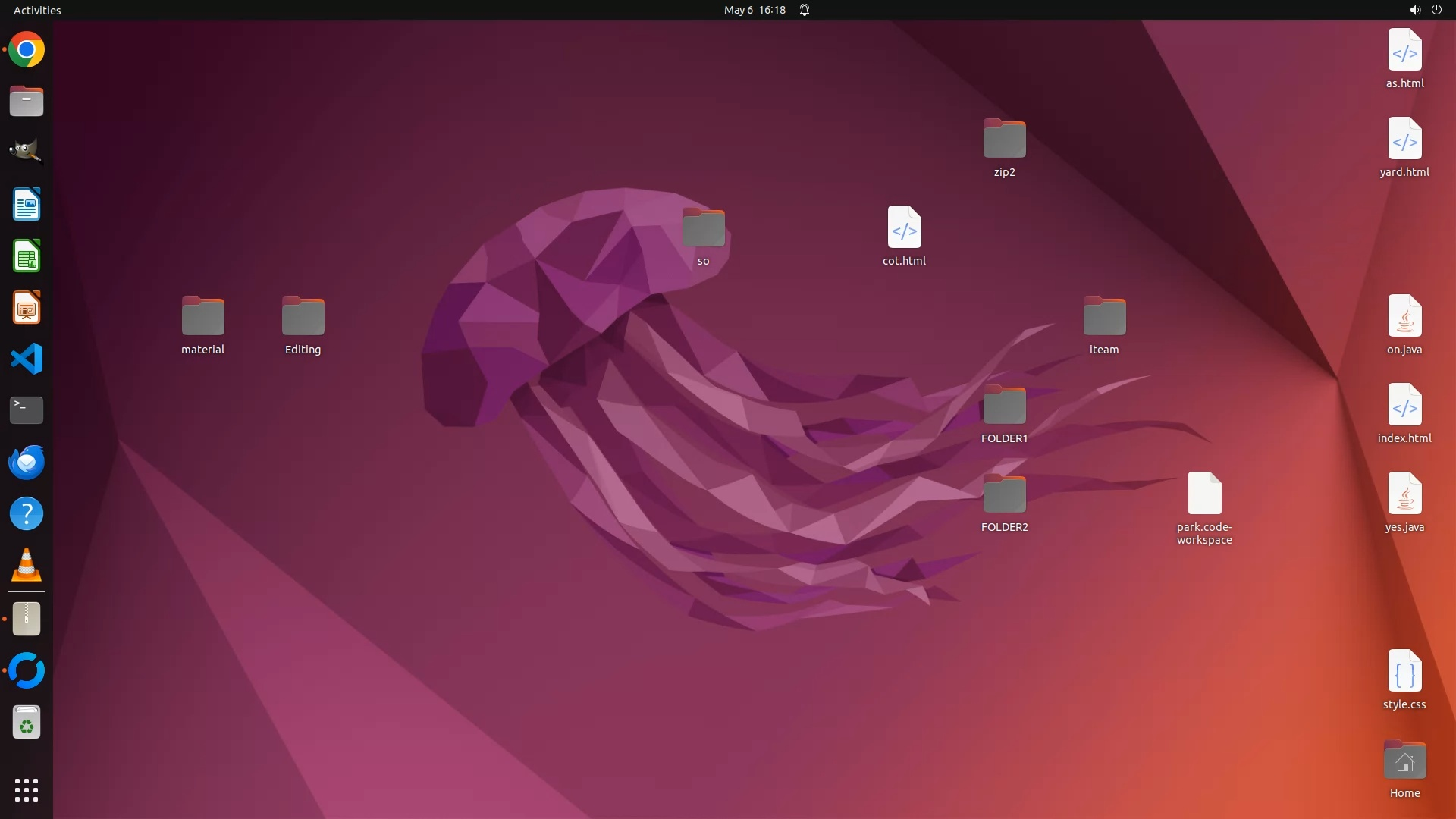Open the Terminal from the dock
Image resolution: width=1456 pixels, height=819 pixels.
pos(27,410)
